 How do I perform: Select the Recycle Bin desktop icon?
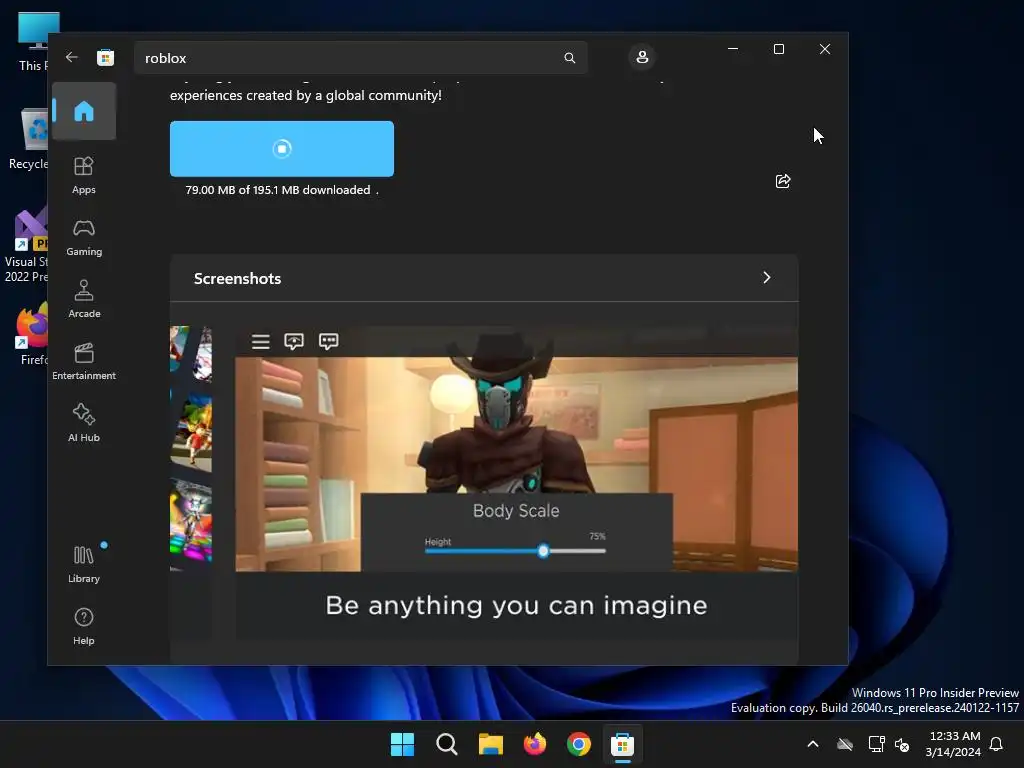coord(29,139)
